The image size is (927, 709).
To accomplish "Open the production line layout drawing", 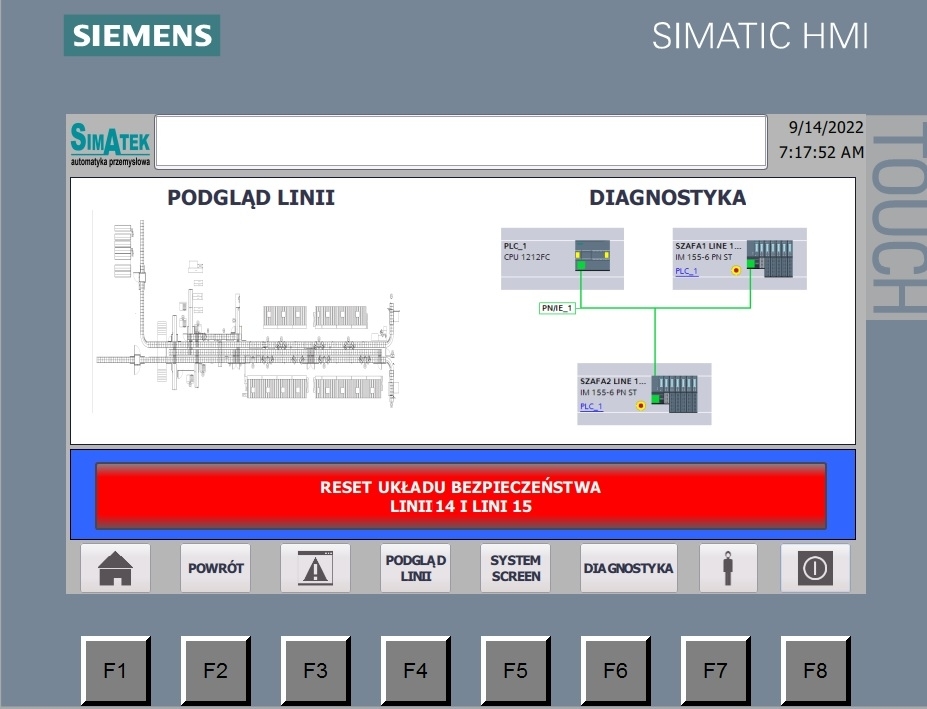I will (x=247, y=313).
